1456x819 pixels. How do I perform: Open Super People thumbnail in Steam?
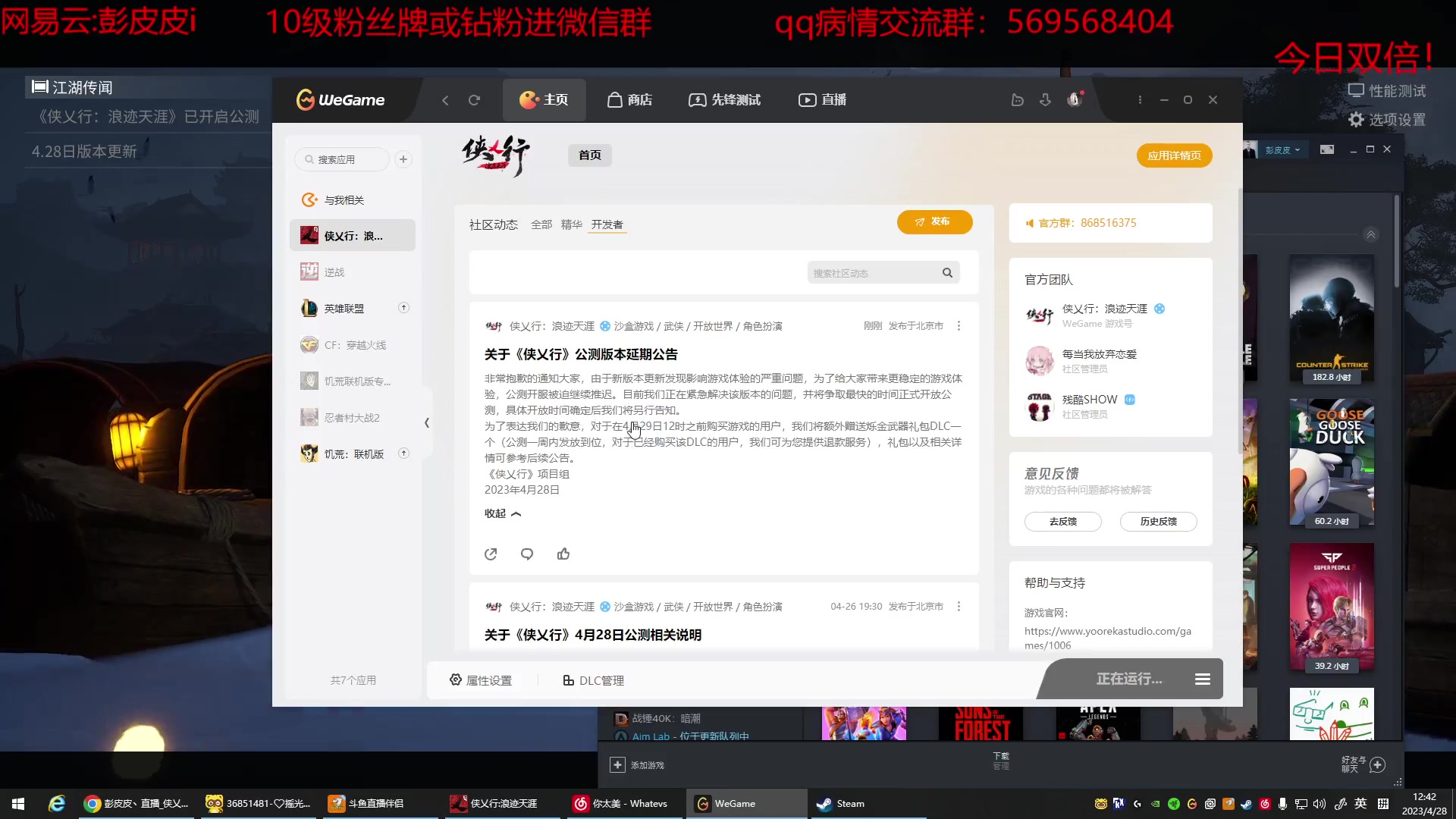pos(1332,607)
